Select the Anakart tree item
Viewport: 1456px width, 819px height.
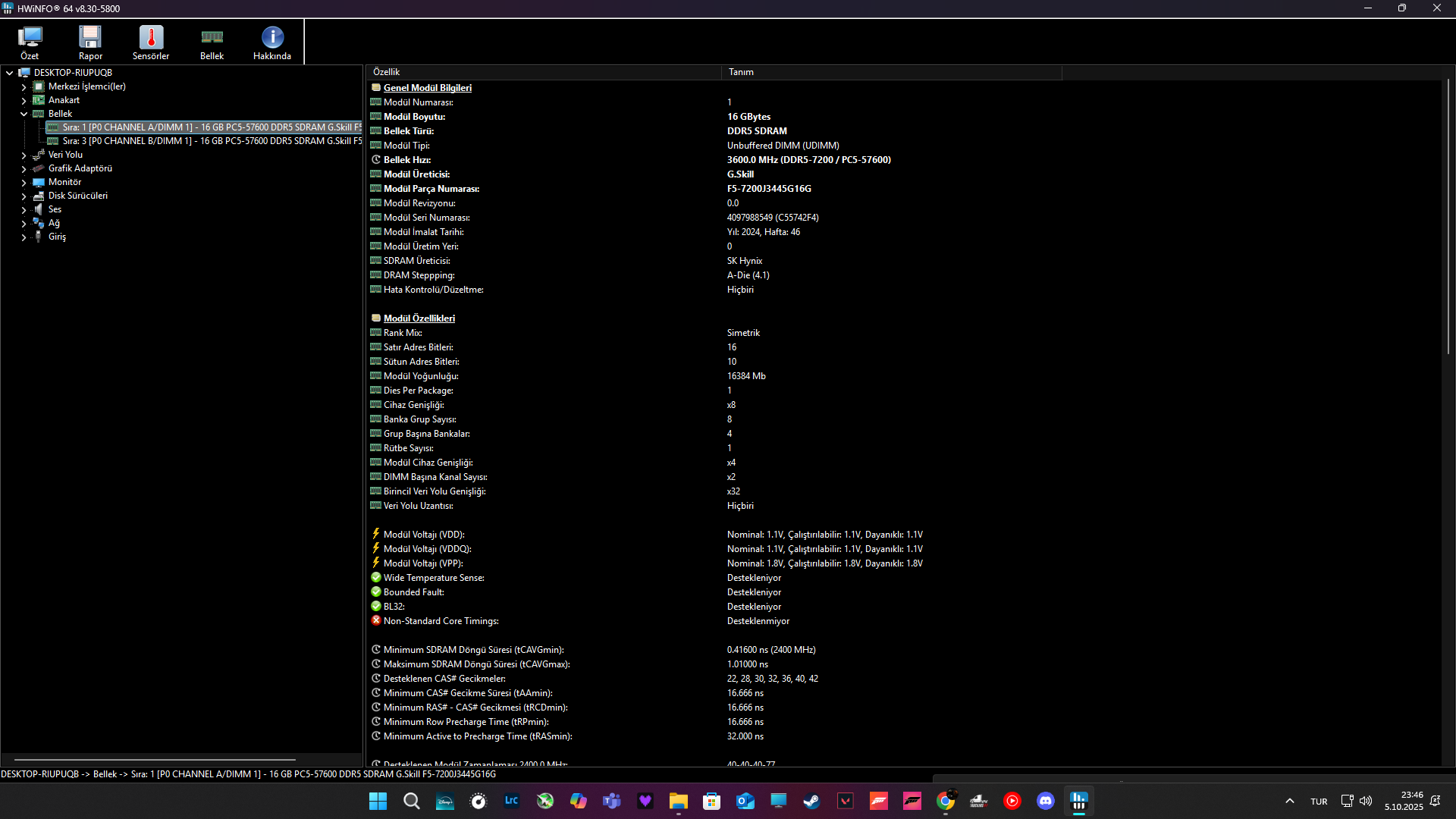[64, 100]
